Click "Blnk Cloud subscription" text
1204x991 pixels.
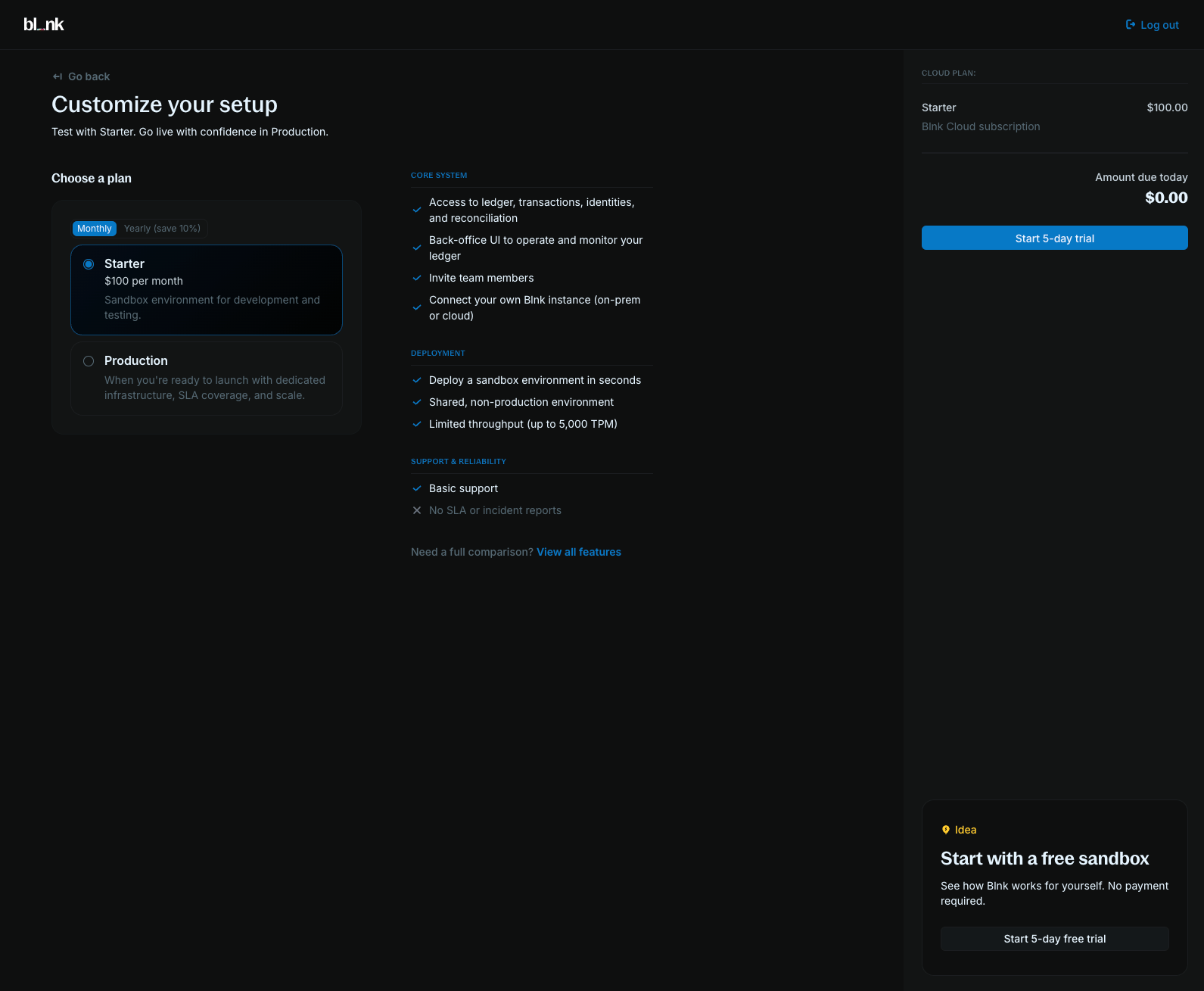pyautogui.click(x=981, y=126)
